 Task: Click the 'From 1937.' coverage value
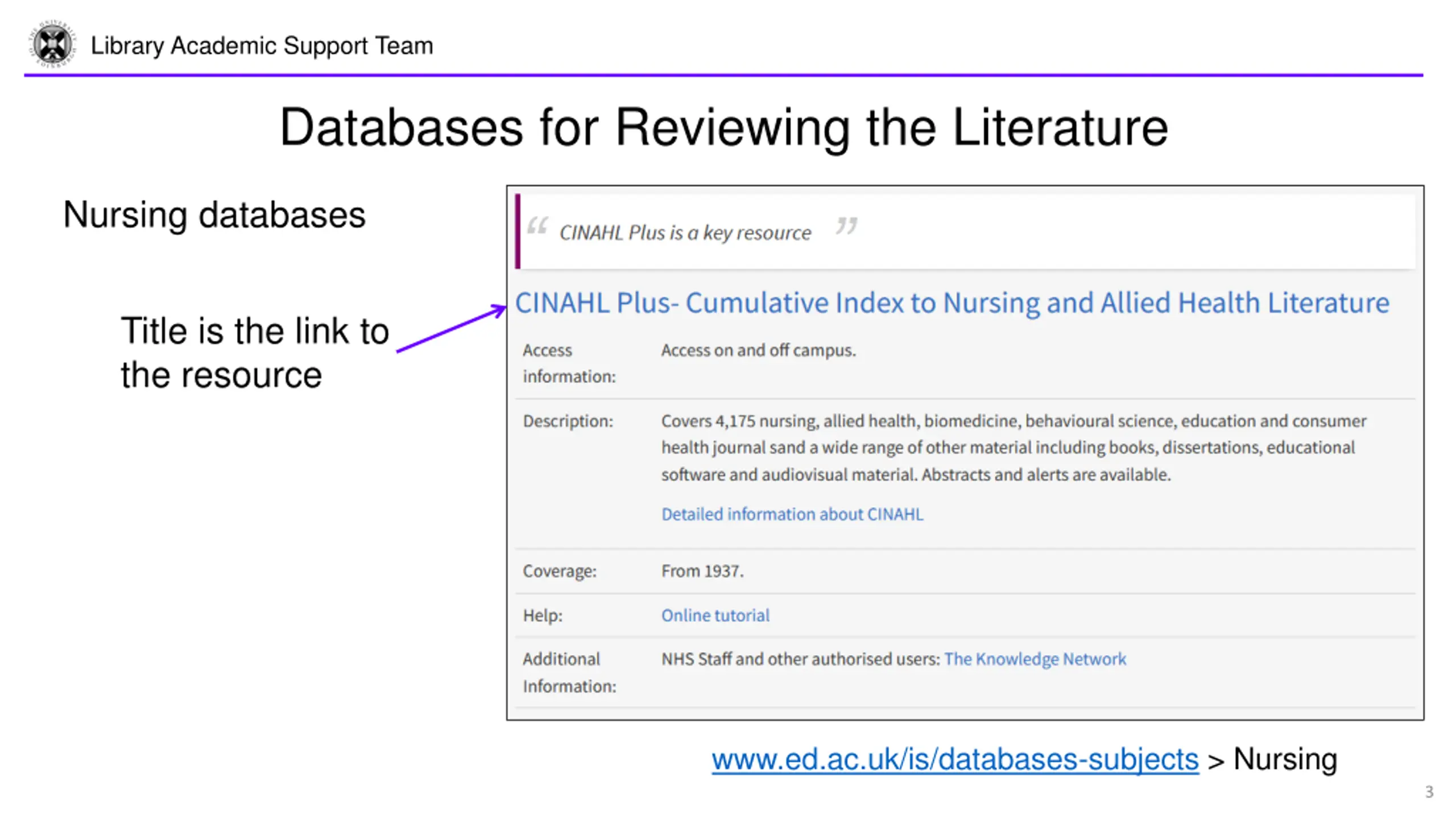(x=702, y=571)
